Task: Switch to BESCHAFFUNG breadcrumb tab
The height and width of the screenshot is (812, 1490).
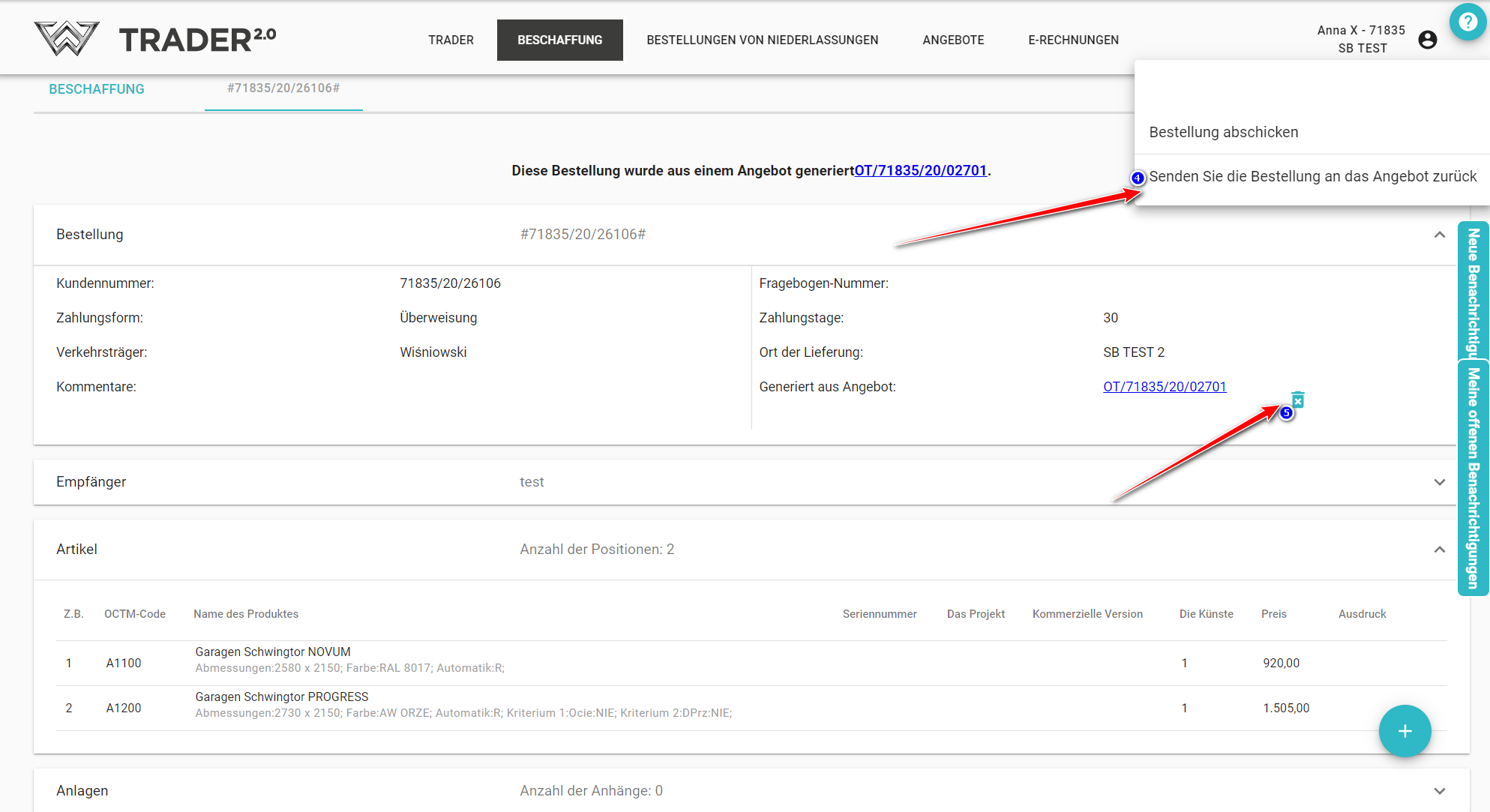Action: (x=97, y=89)
